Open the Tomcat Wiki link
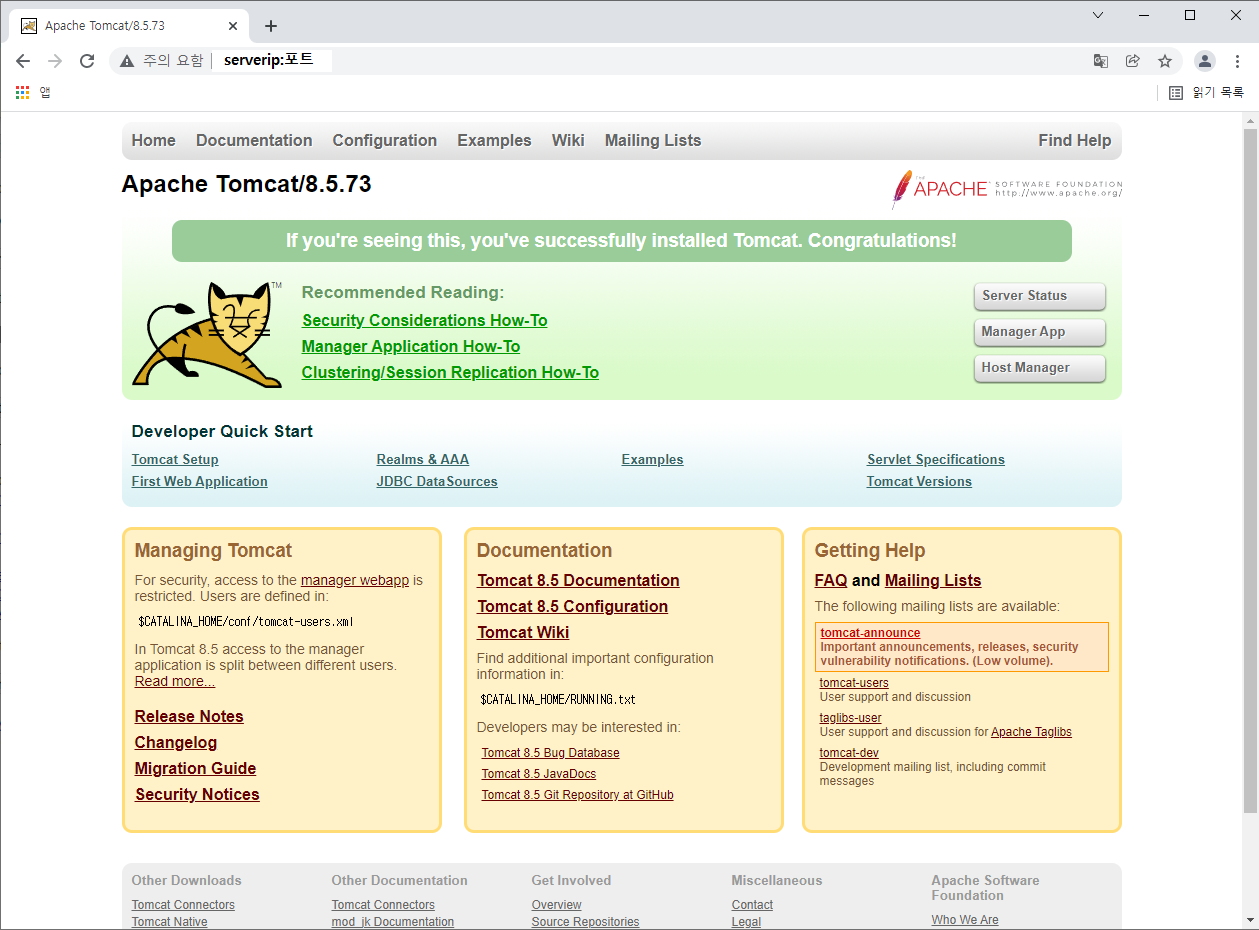Screen dimensions: 1259x930 coord(523,633)
